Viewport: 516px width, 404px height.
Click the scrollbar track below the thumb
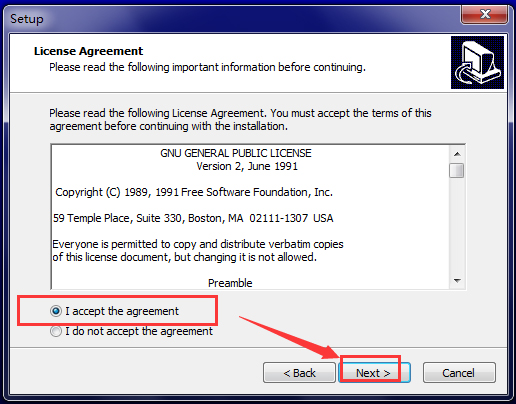tap(457, 226)
